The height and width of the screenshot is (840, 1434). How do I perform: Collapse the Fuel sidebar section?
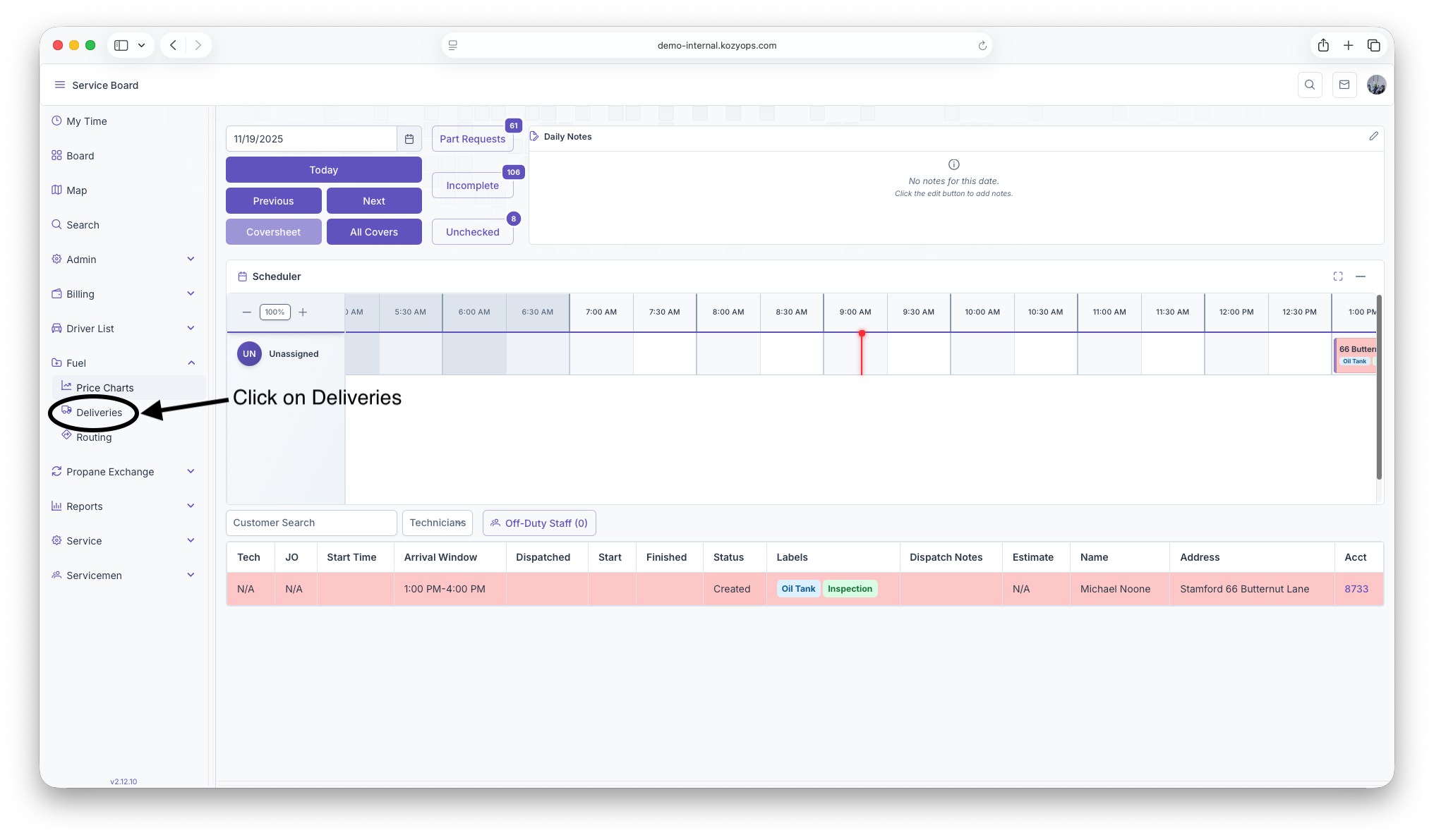(x=123, y=363)
